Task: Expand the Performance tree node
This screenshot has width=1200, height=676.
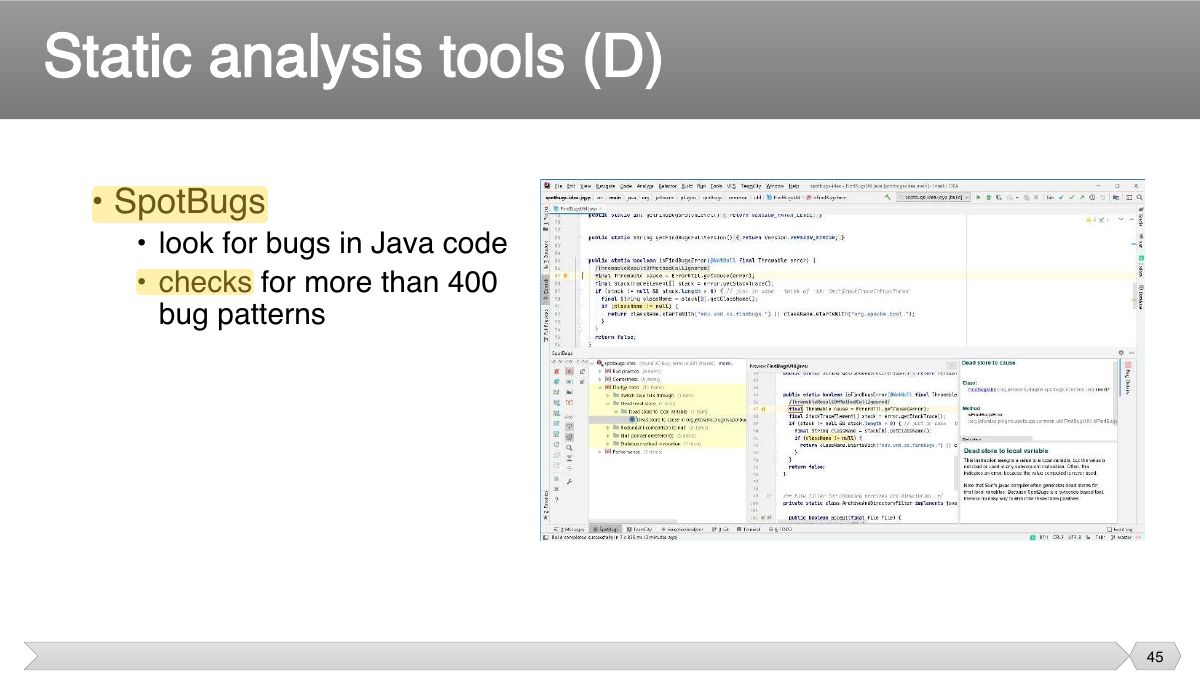Action: [x=600, y=452]
